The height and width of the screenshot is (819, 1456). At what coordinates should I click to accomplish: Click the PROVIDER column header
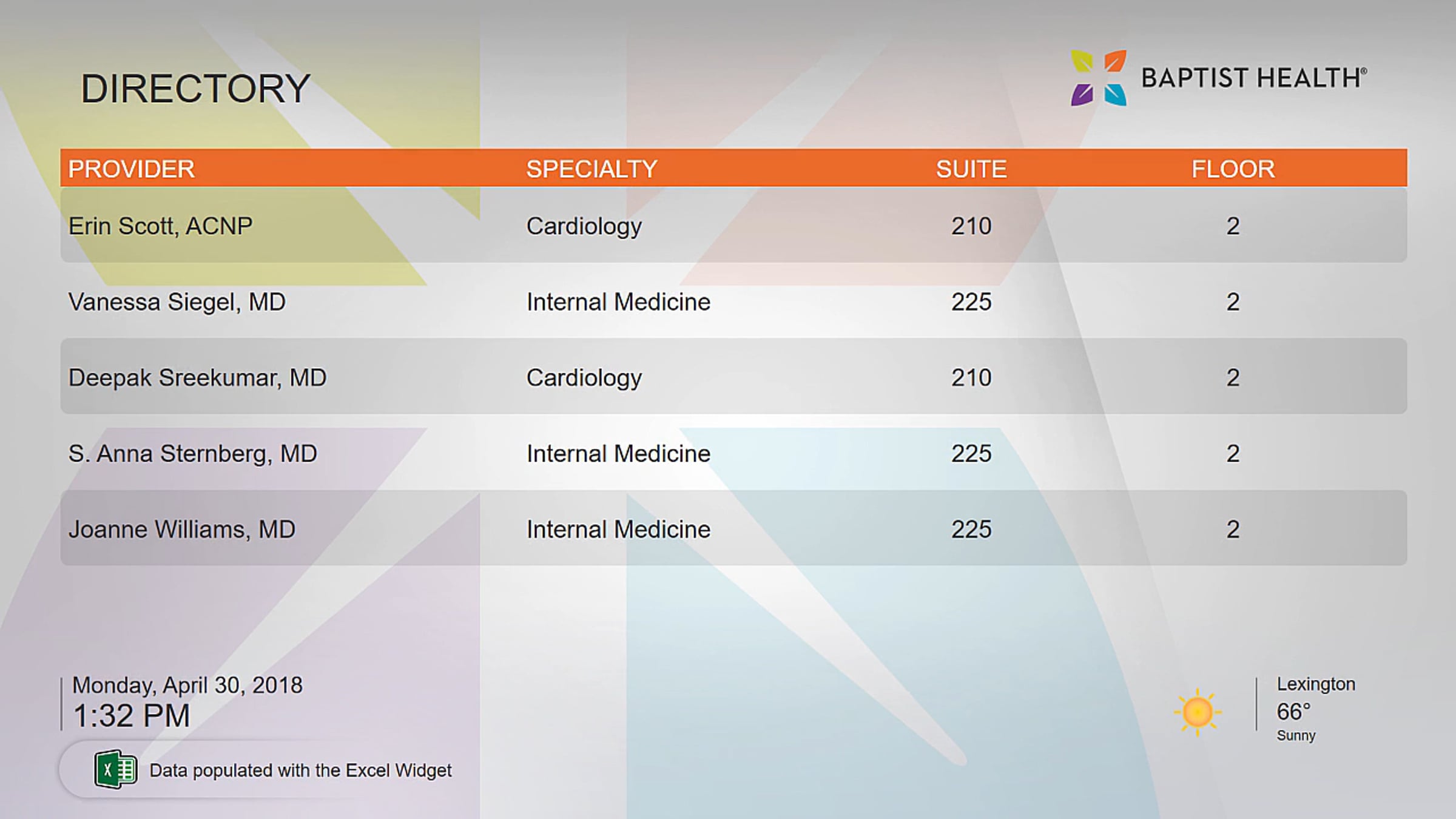[132, 169]
